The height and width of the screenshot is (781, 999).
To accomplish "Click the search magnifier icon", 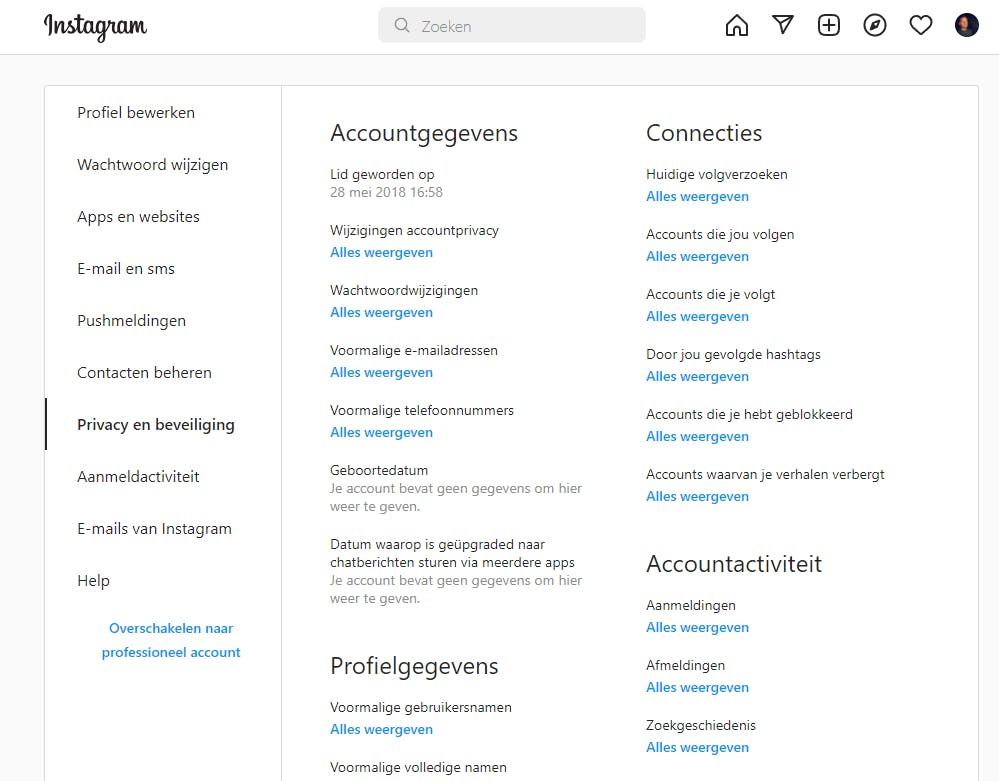I will pos(402,26).
